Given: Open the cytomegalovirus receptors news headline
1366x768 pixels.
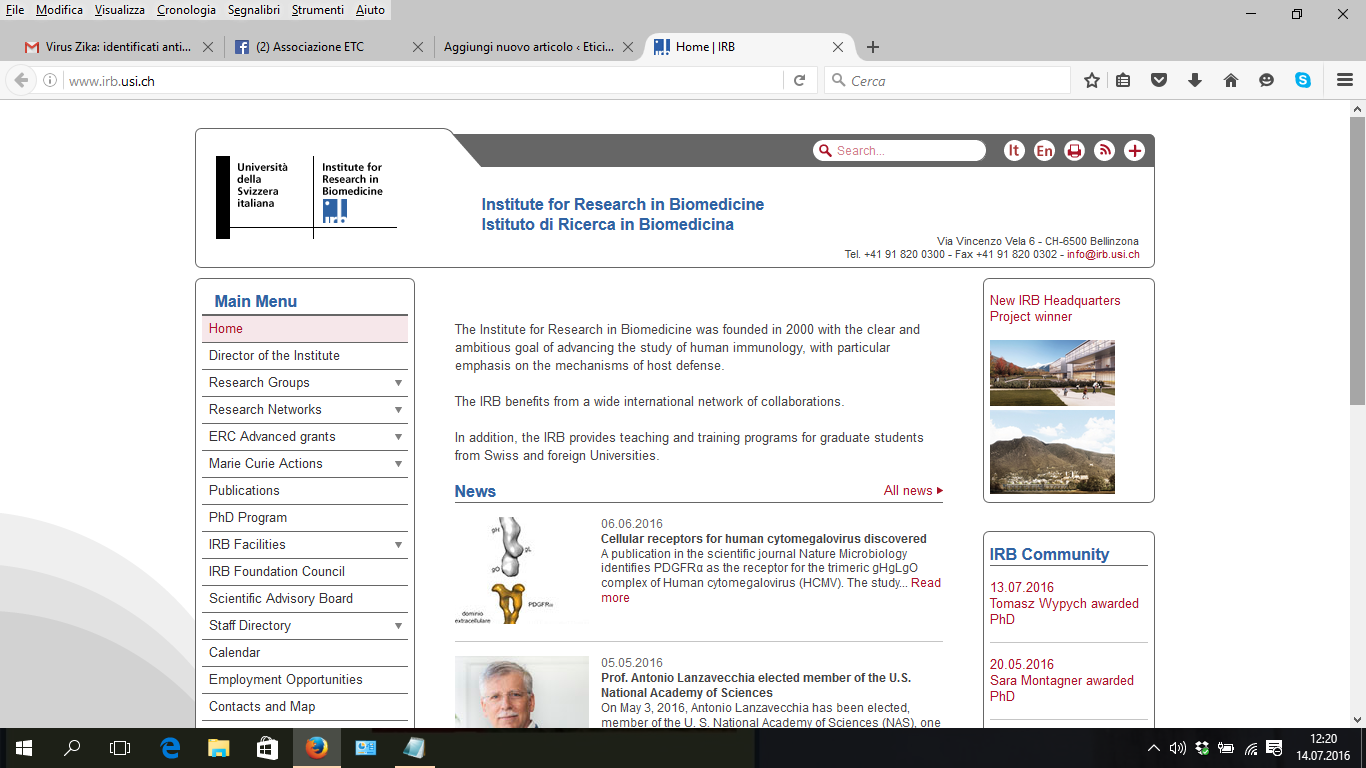Looking at the screenshot, I should 764,539.
